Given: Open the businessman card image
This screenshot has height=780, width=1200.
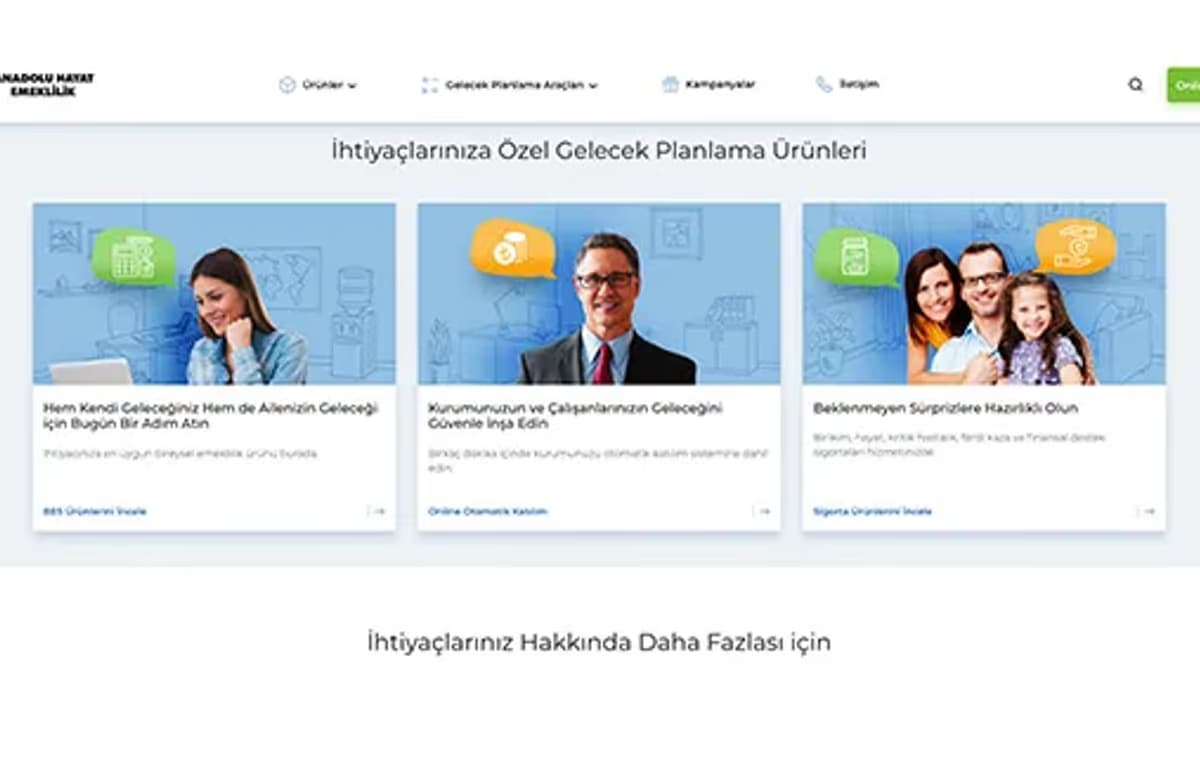Looking at the screenshot, I should pos(599,294).
